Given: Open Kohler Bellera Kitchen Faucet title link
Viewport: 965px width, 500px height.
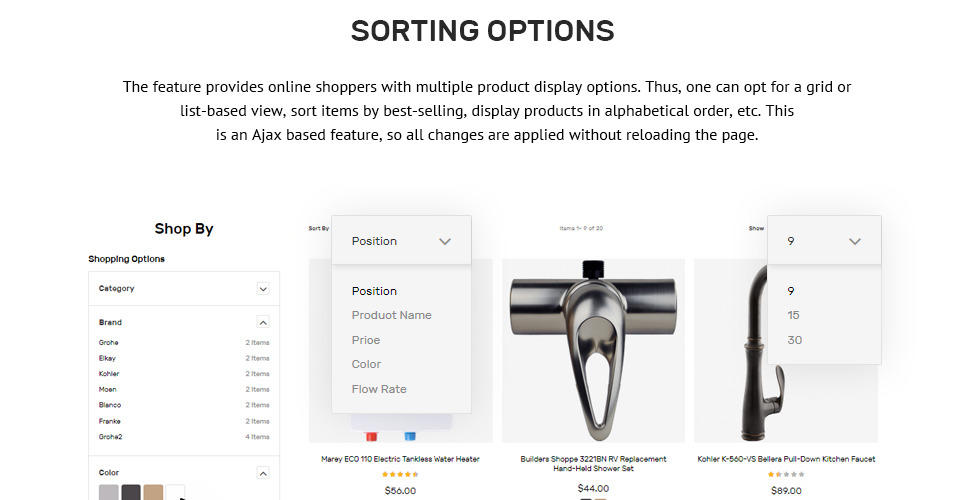Looking at the screenshot, I should [x=786, y=459].
